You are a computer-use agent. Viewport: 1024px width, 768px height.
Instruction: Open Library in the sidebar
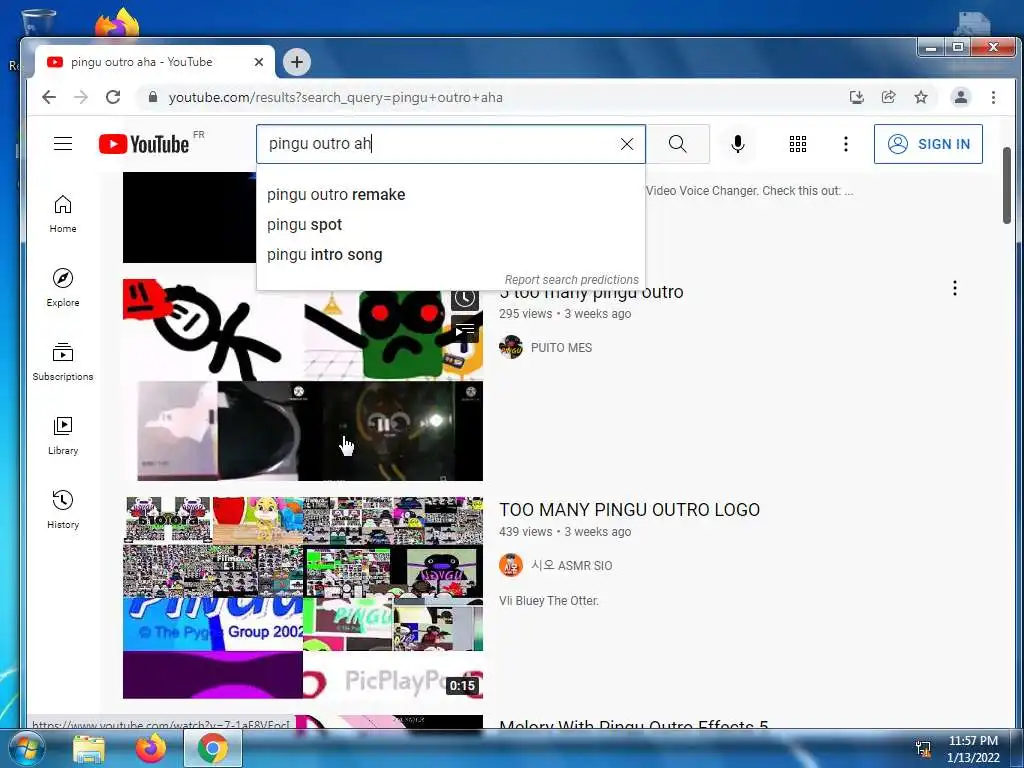click(63, 436)
